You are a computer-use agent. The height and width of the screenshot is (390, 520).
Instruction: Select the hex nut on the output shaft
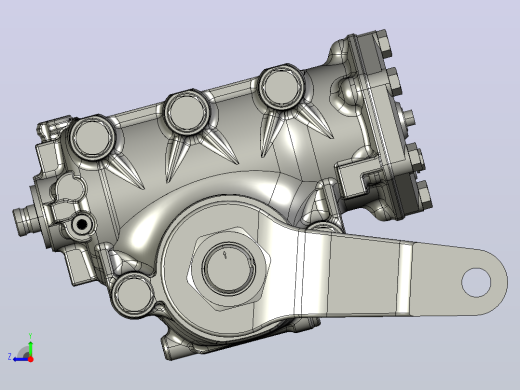pyautogui.click(x=229, y=269)
